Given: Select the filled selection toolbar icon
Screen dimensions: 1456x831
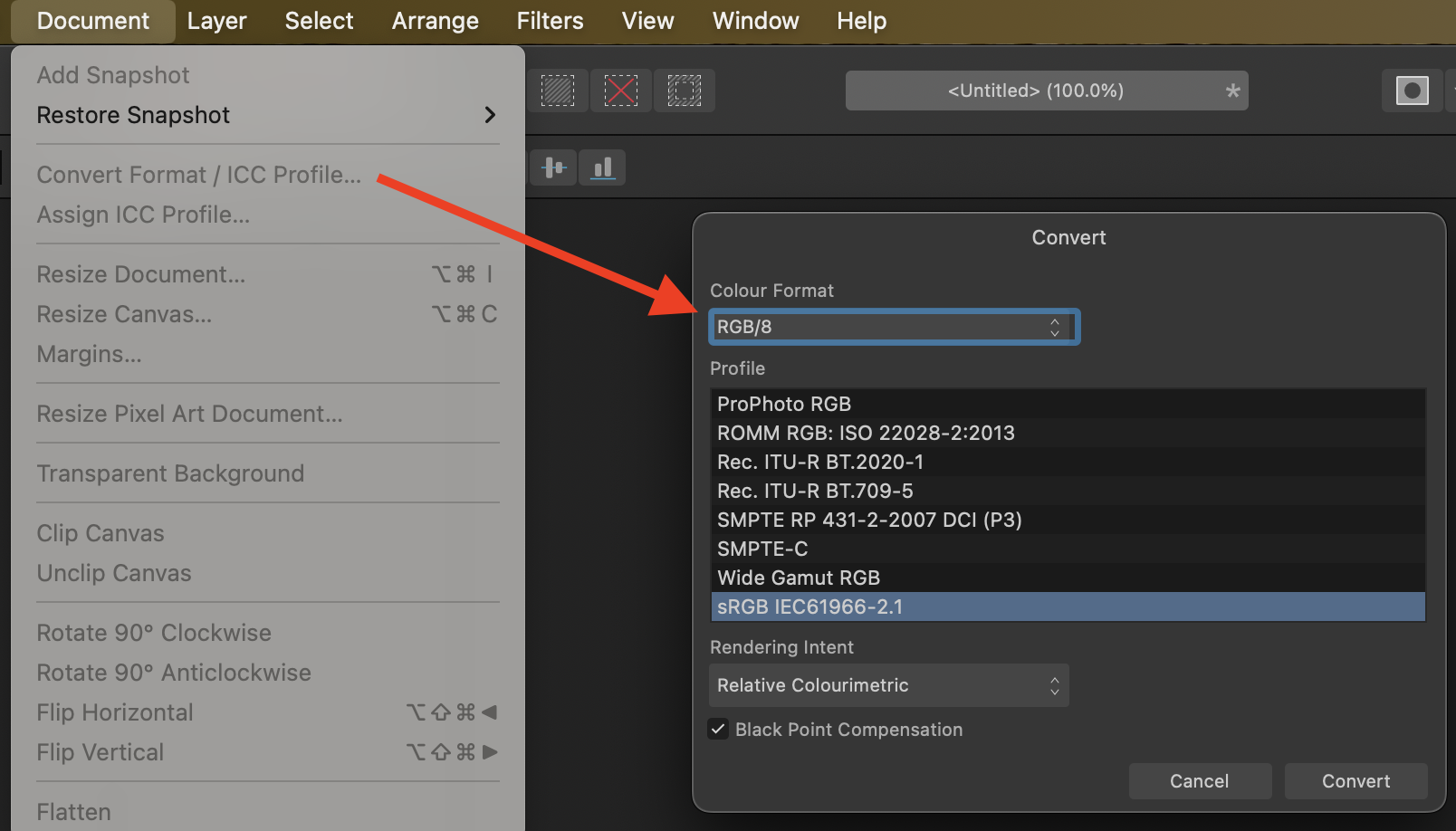Looking at the screenshot, I should click(x=558, y=91).
